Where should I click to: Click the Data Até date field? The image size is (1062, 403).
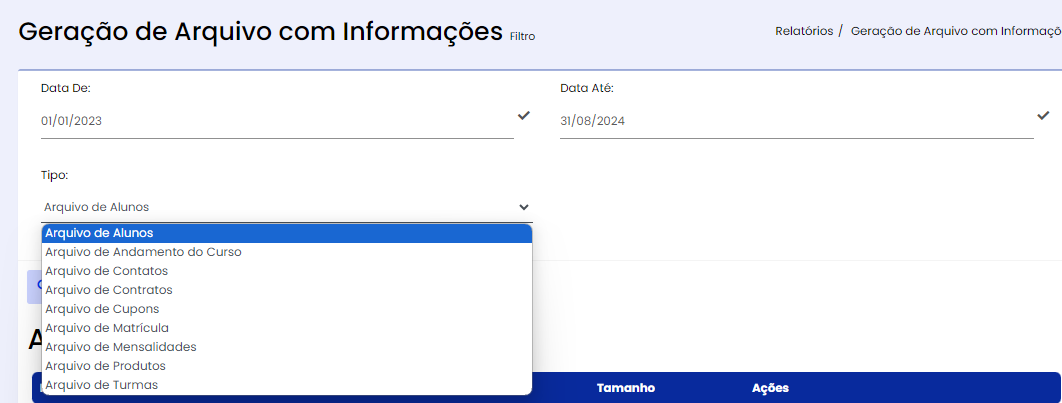[796, 121]
